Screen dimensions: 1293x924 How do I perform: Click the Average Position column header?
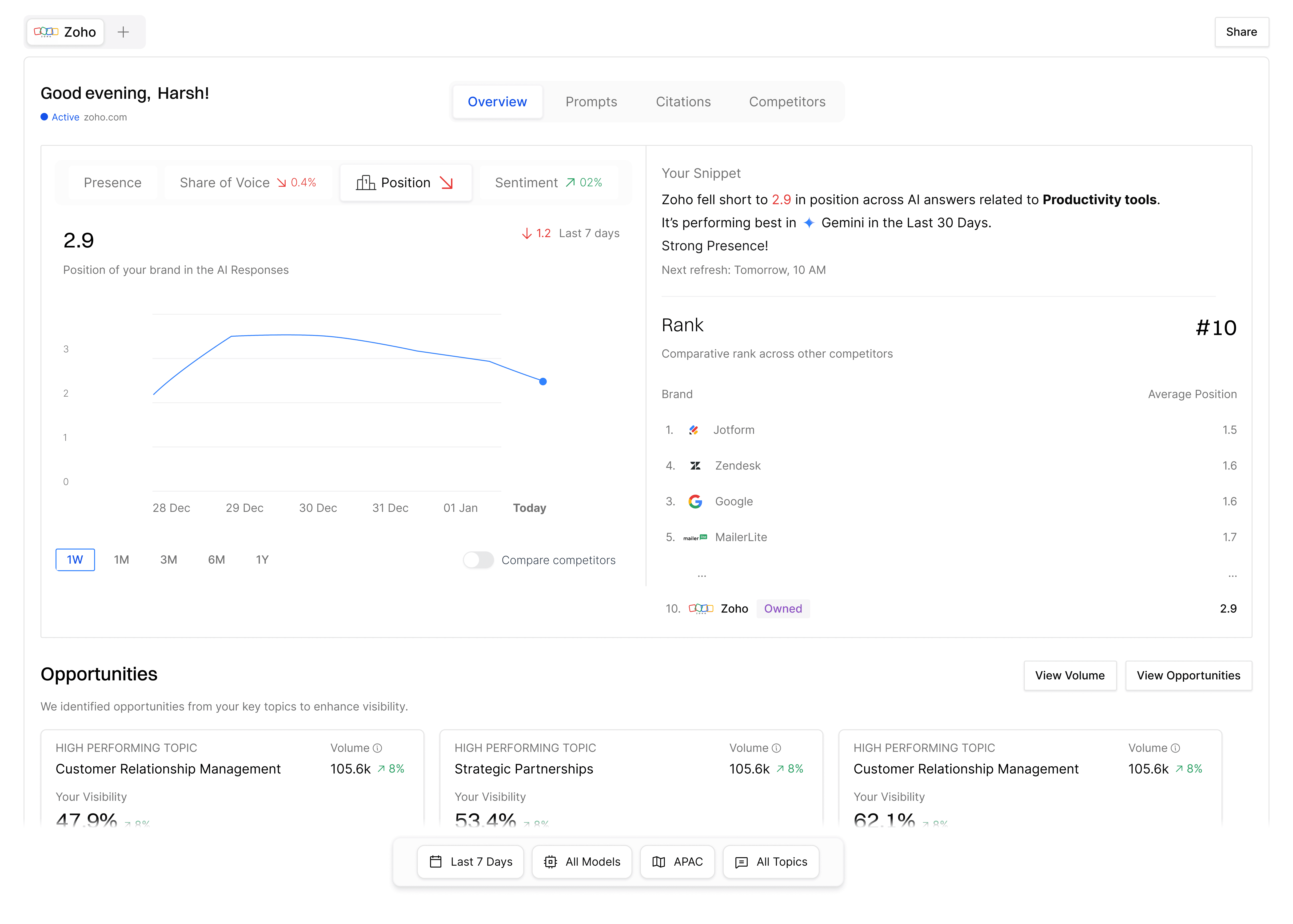point(1192,394)
